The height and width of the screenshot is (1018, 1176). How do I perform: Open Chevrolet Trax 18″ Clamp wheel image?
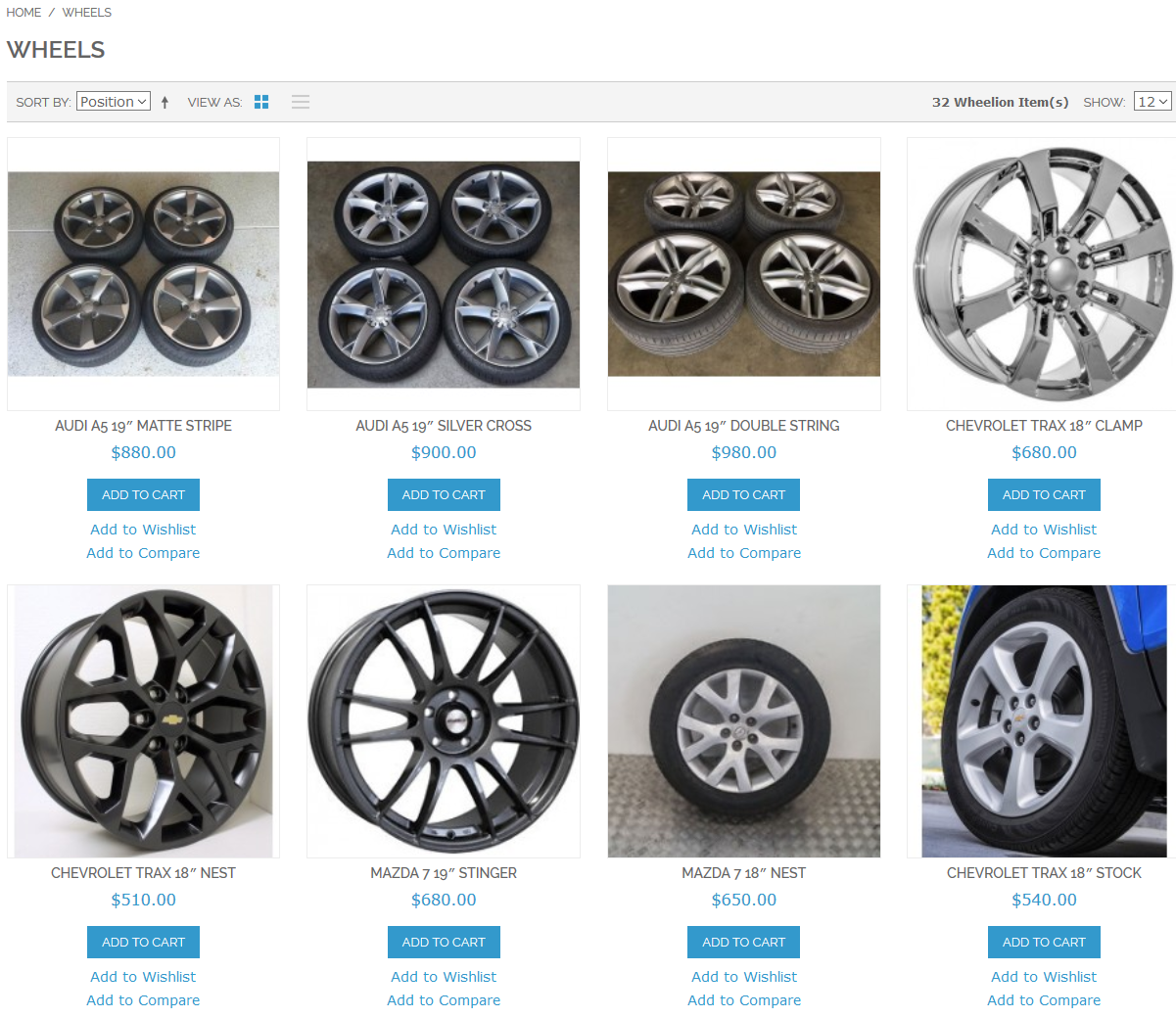click(x=1042, y=274)
